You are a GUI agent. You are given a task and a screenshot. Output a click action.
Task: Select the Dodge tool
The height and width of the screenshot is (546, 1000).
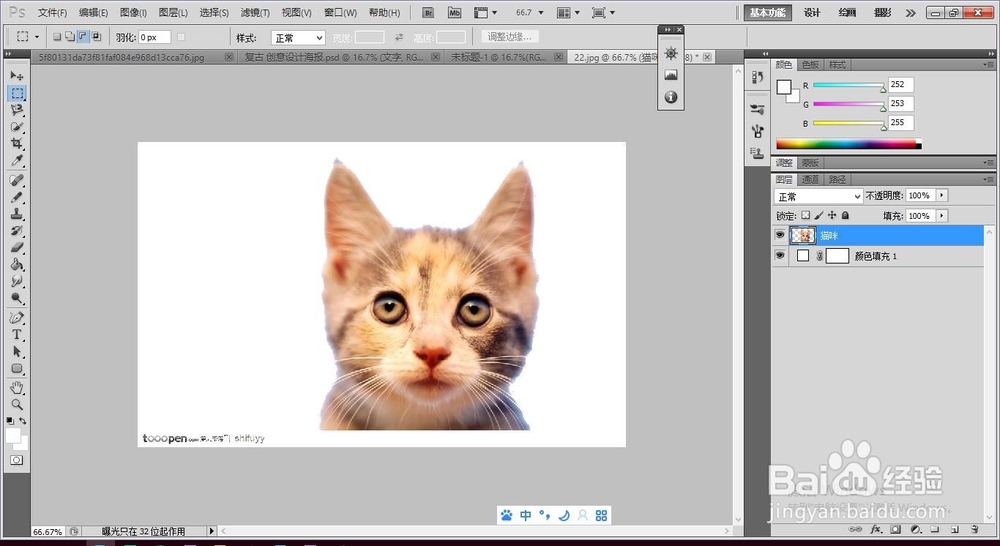click(x=17, y=298)
